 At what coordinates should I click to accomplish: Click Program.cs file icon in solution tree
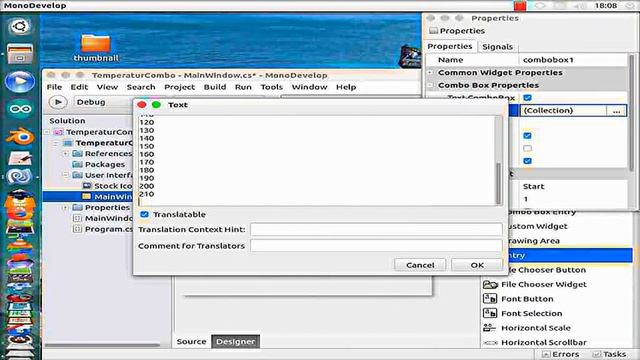pyautogui.click(x=77, y=229)
